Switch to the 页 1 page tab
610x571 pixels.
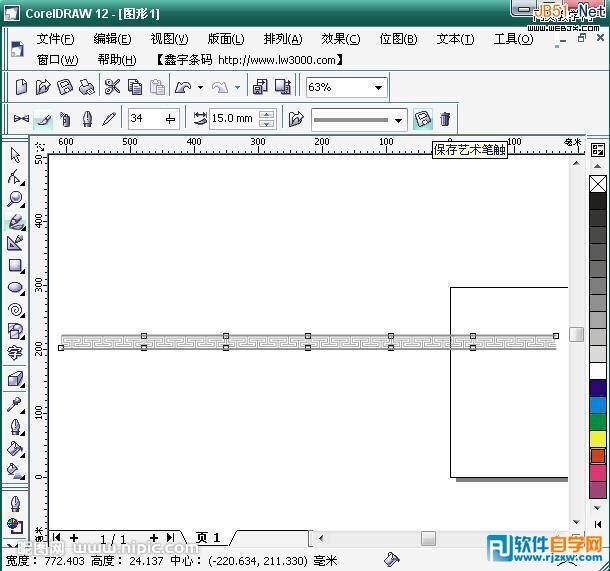208,538
